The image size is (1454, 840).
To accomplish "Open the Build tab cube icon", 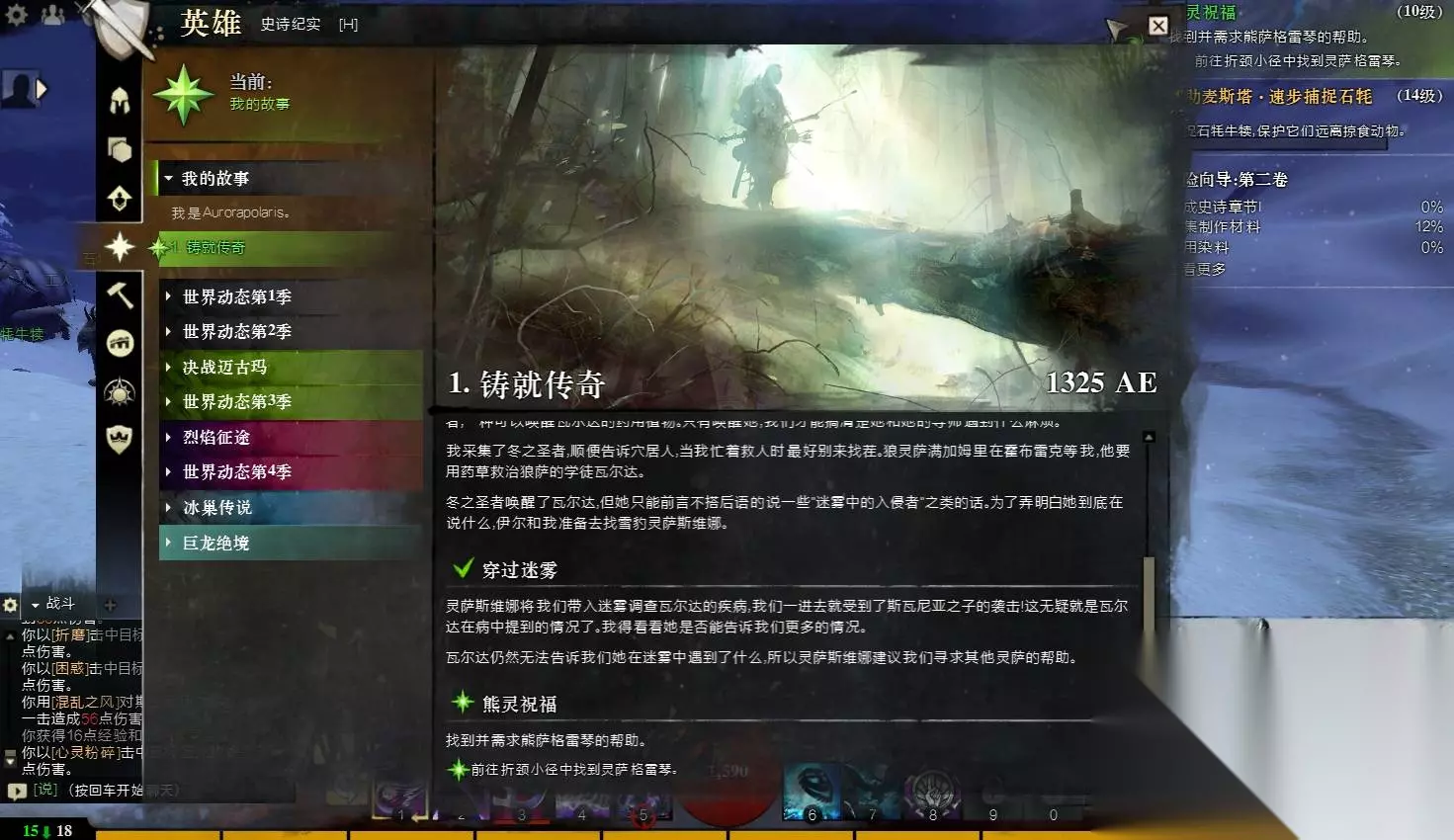I will click(120, 149).
